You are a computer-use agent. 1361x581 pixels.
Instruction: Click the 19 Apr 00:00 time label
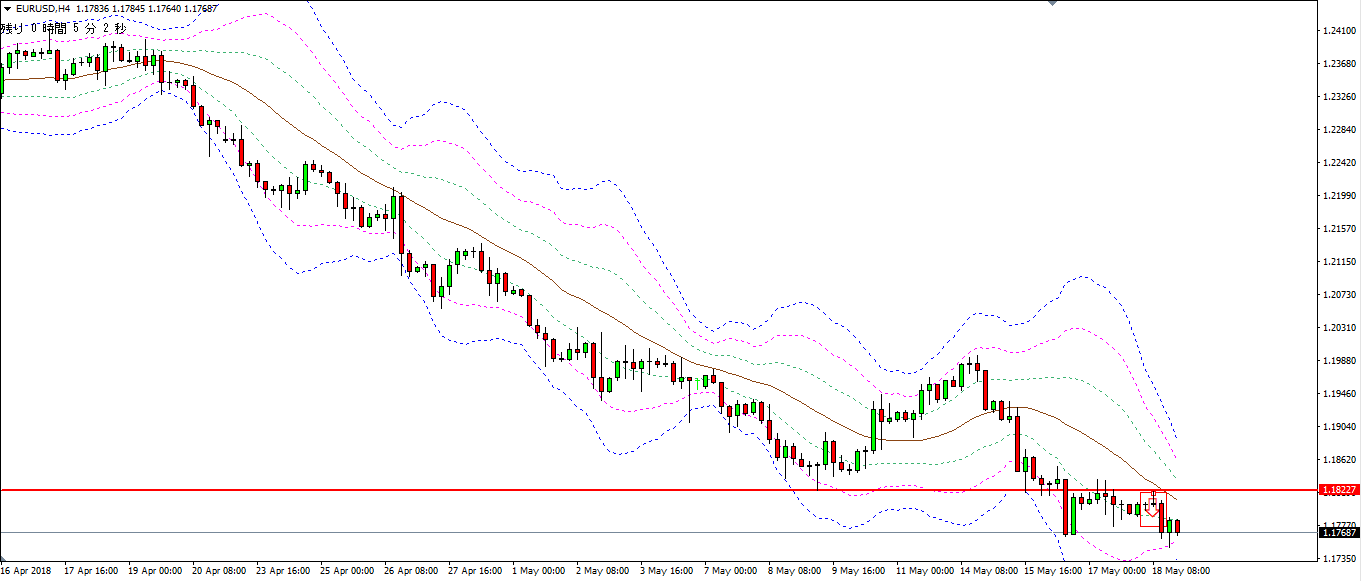tap(154, 572)
